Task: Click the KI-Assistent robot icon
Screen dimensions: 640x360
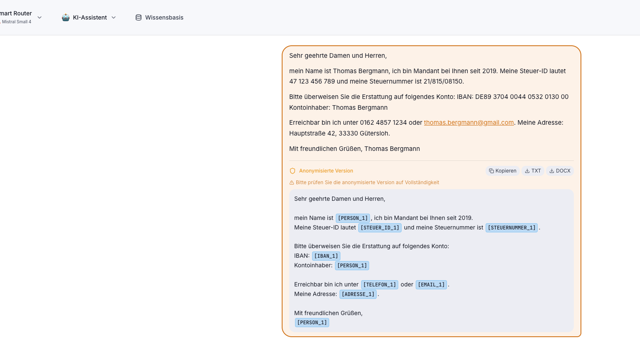Action: click(66, 18)
